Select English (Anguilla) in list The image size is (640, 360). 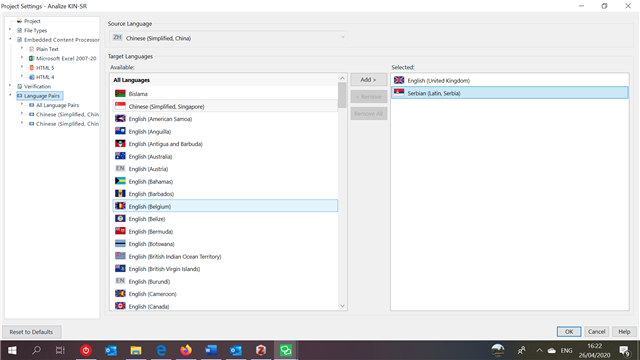point(225,131)
